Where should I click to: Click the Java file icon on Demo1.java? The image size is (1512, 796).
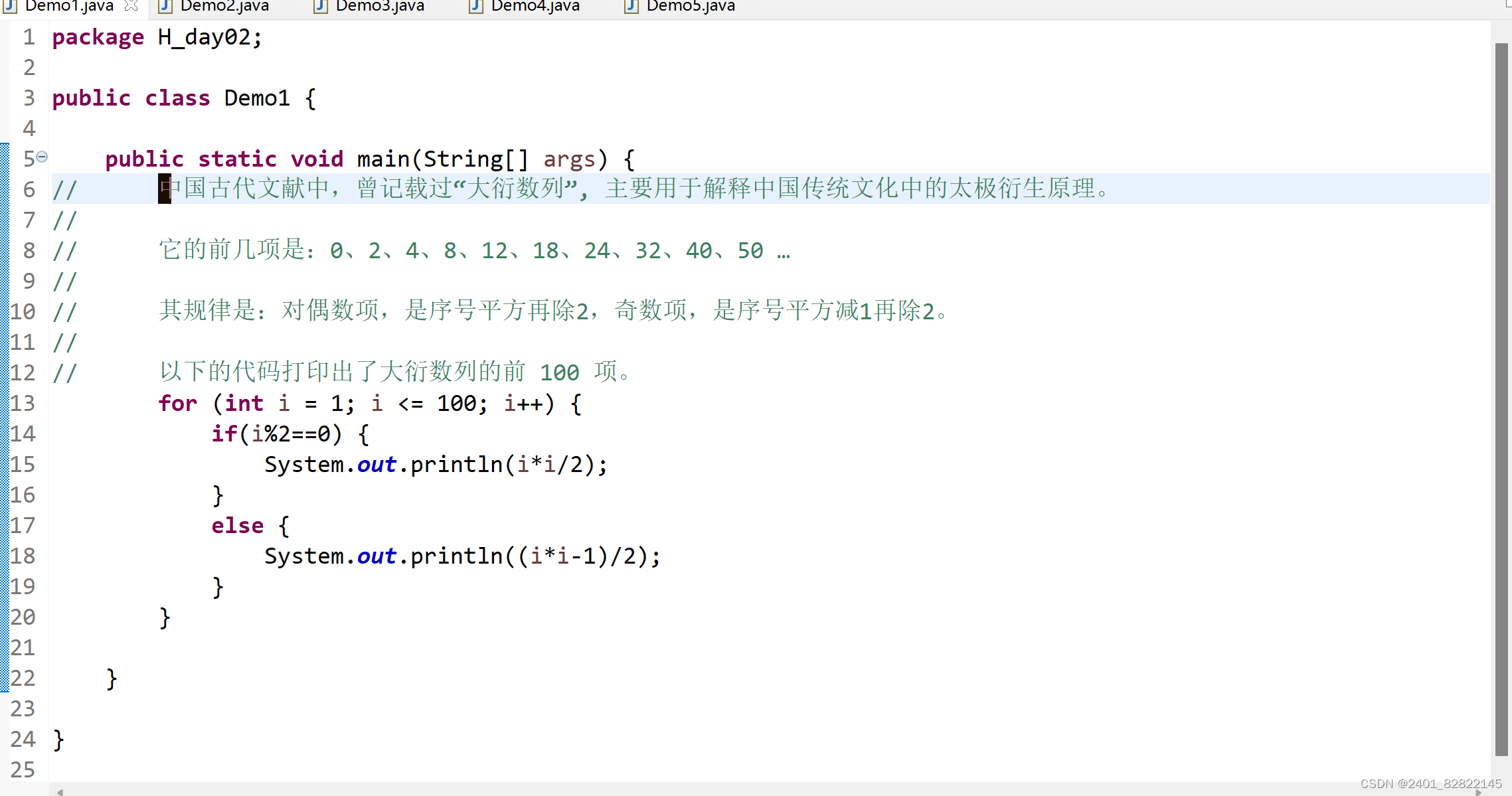[9, 6]
